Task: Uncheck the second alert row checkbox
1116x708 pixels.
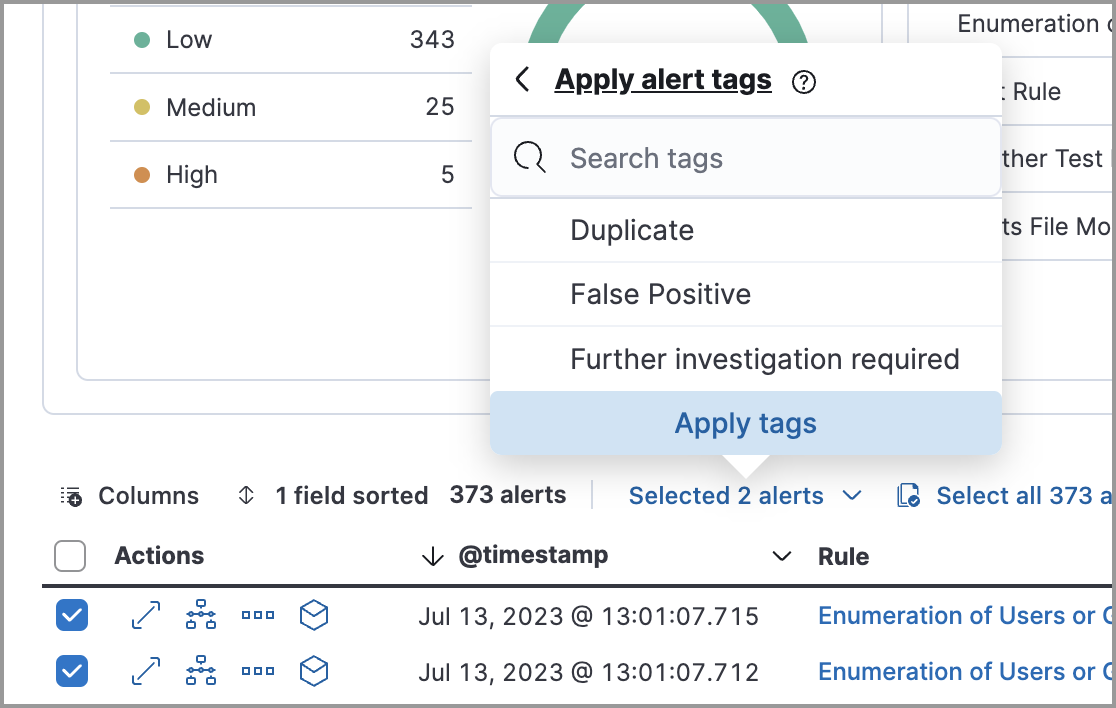Action: [x=71, y=671]
